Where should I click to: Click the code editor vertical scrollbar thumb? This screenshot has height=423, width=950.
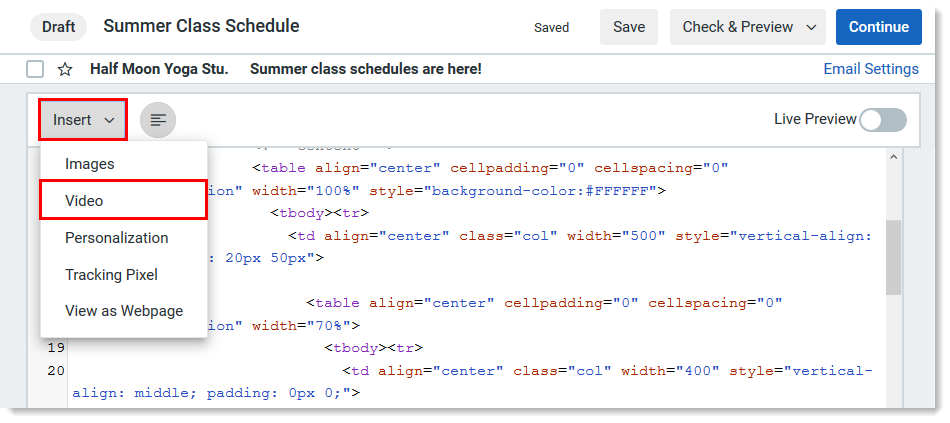pos(893,258)
